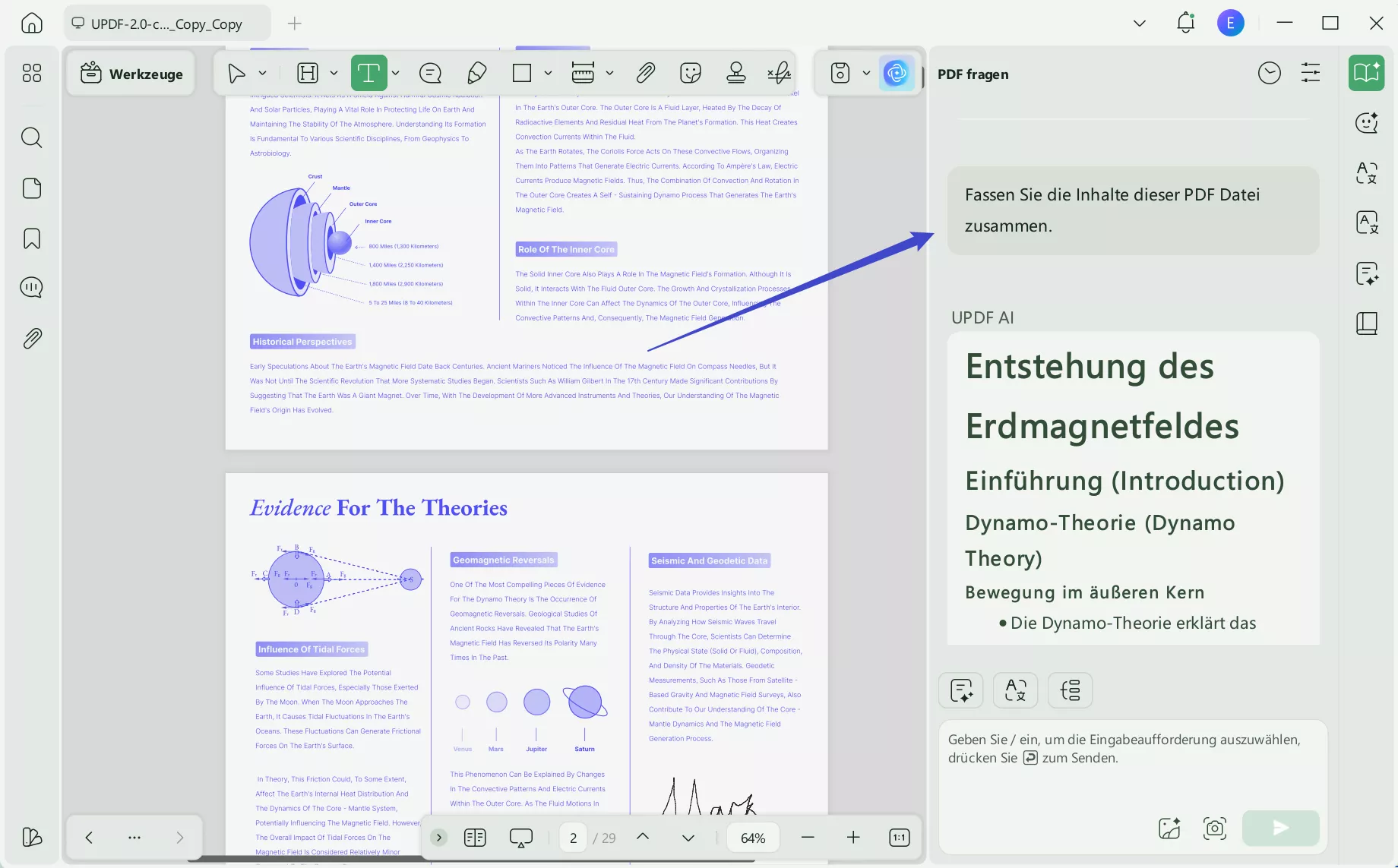This screenshot has height=868, width=1398.
Task: Set zoom to actual size 1:1
Action: pos(899,838)
